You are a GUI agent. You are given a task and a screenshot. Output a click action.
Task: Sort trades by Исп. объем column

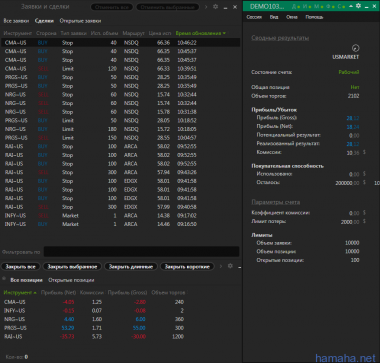[x=104, y=33]
